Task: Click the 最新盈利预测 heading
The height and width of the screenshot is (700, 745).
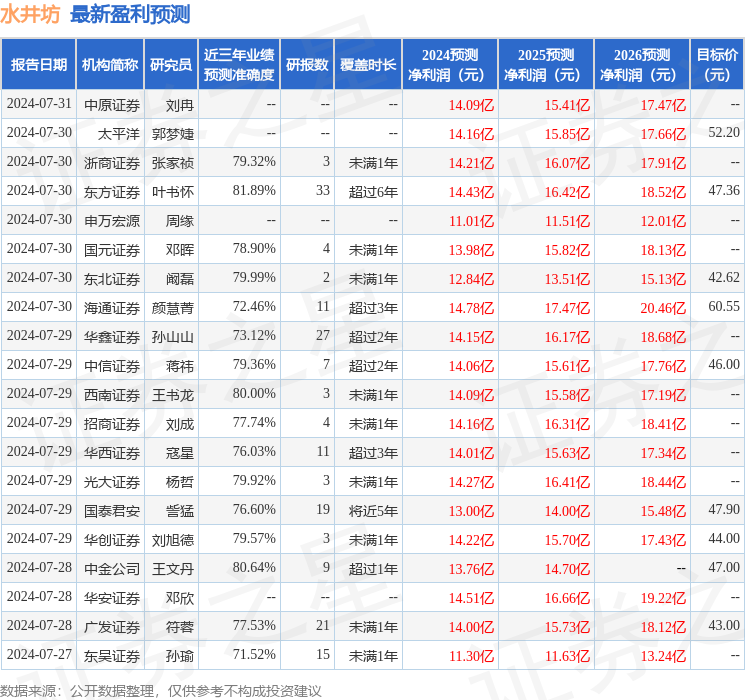Action: (x=130, y=14)
